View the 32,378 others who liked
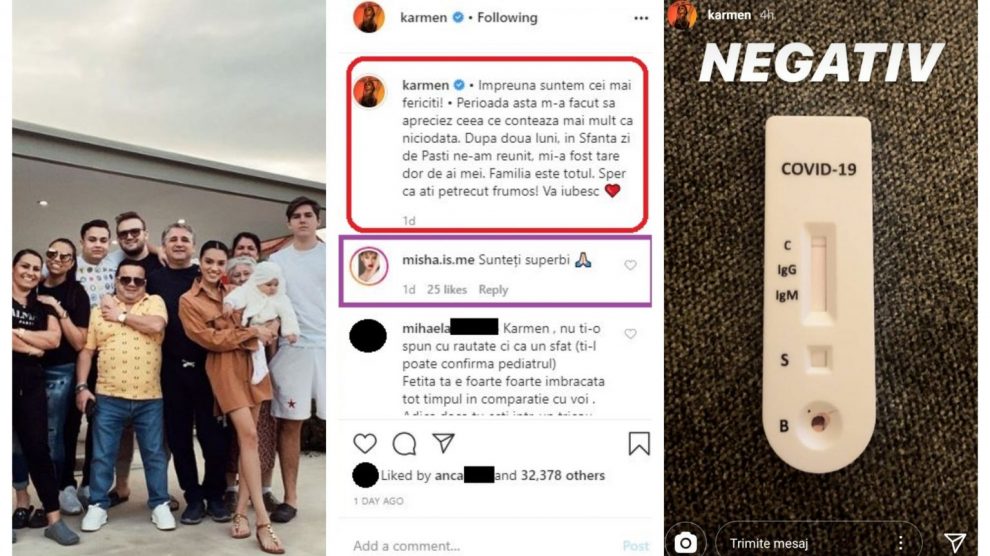The height and width of the screenshot is (556, 990). [563, 475]
